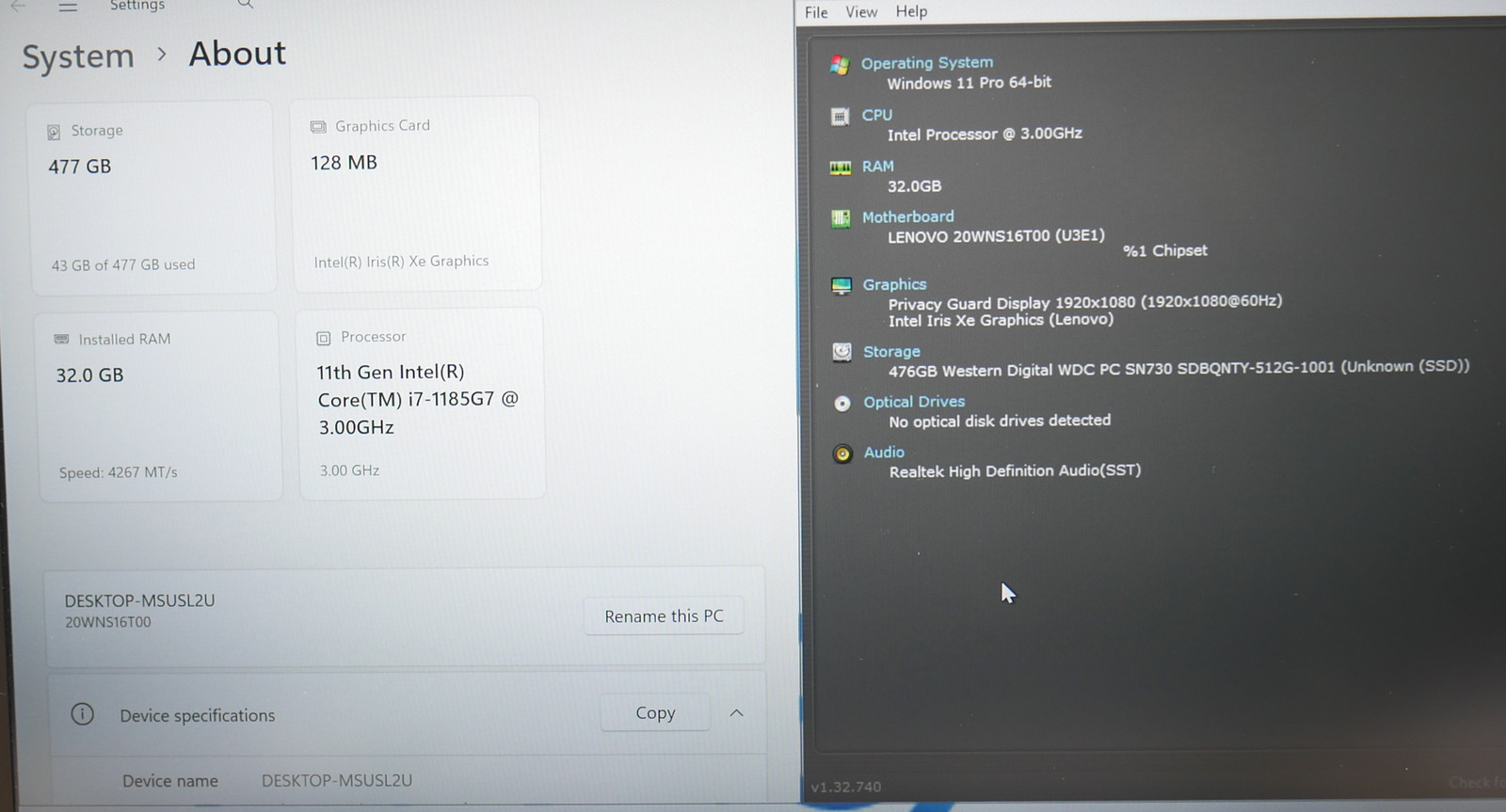Click the %1 Chipset text in Speccy

tap(1165, 251)
